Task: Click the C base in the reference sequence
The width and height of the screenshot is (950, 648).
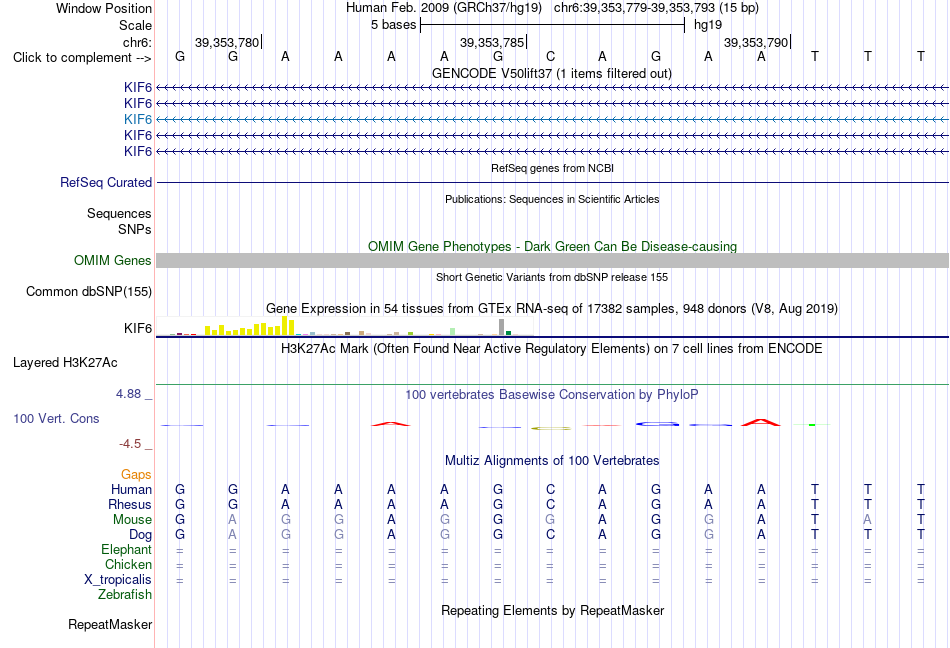Action: click(550, 57)
